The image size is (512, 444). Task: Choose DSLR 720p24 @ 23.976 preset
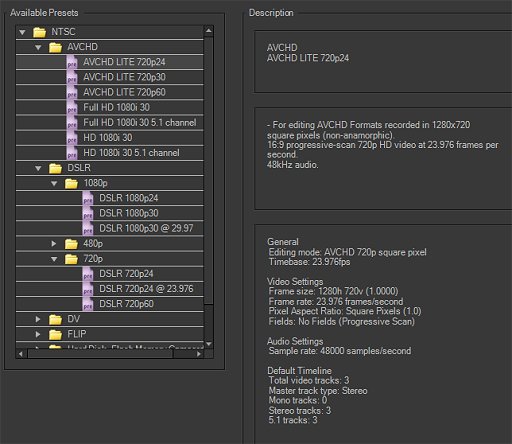[x=146, y=289]
